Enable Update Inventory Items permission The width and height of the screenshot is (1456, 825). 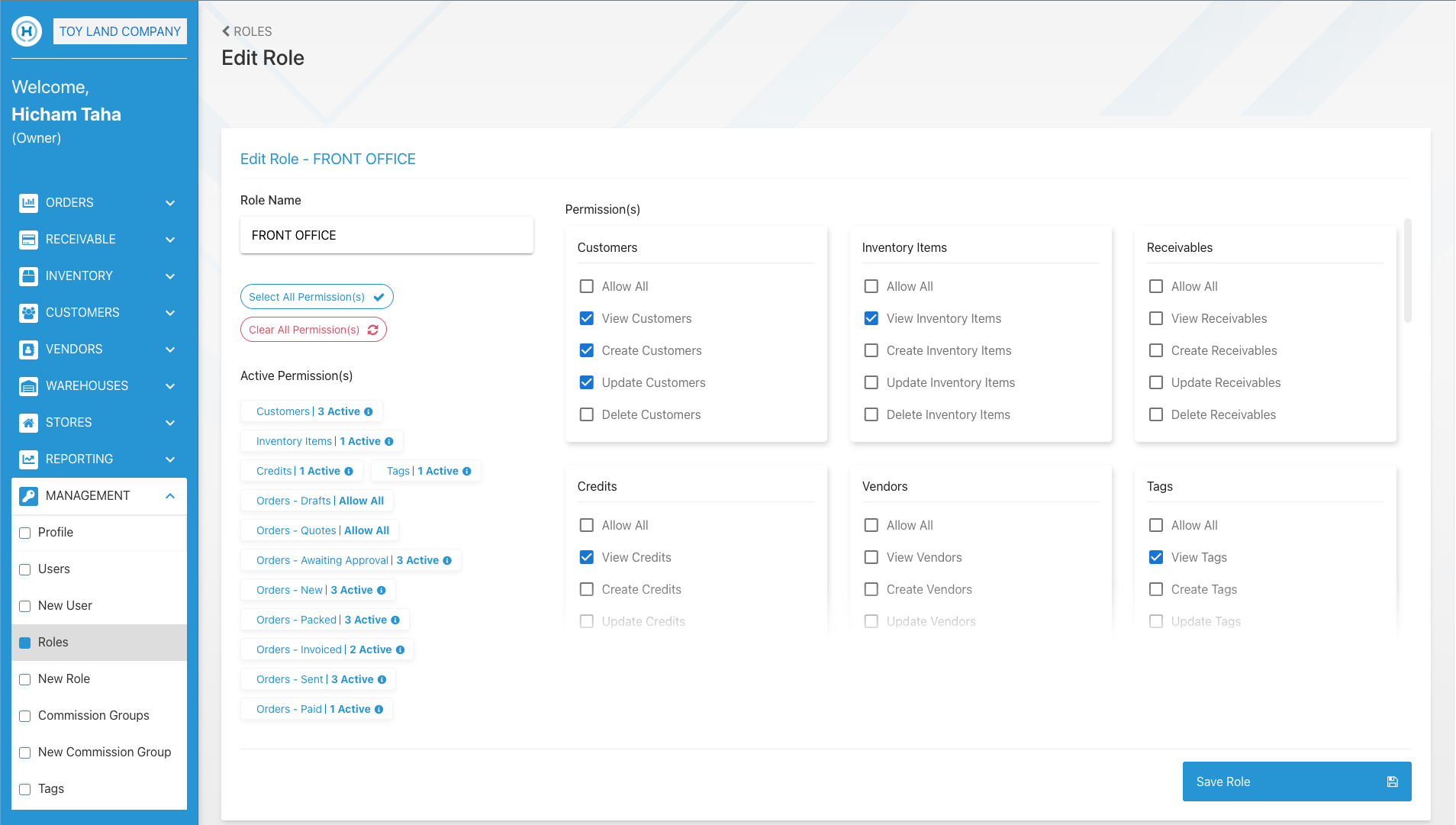coord(871,382)
